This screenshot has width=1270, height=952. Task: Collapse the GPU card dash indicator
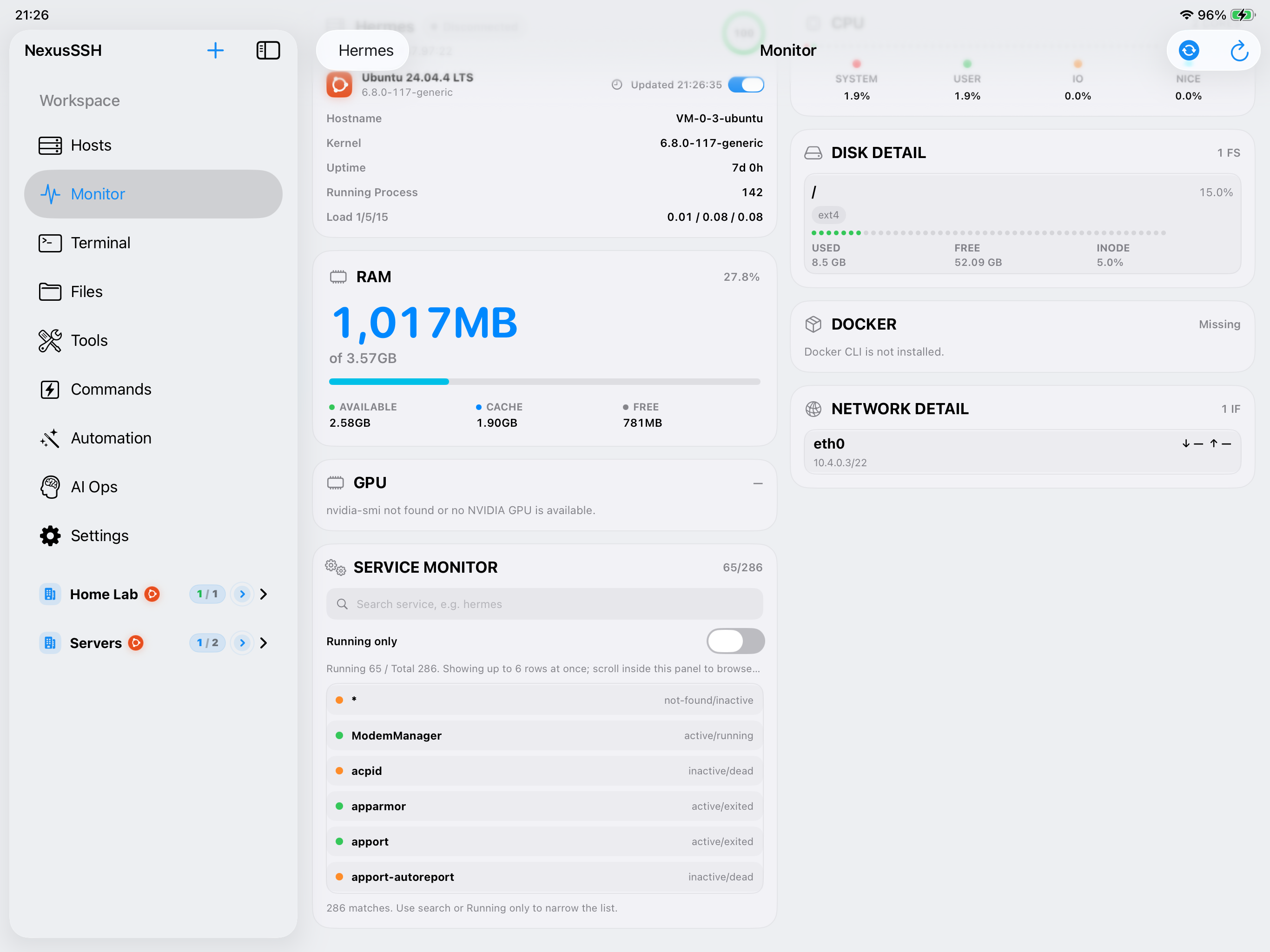click(x=758, y=484)
